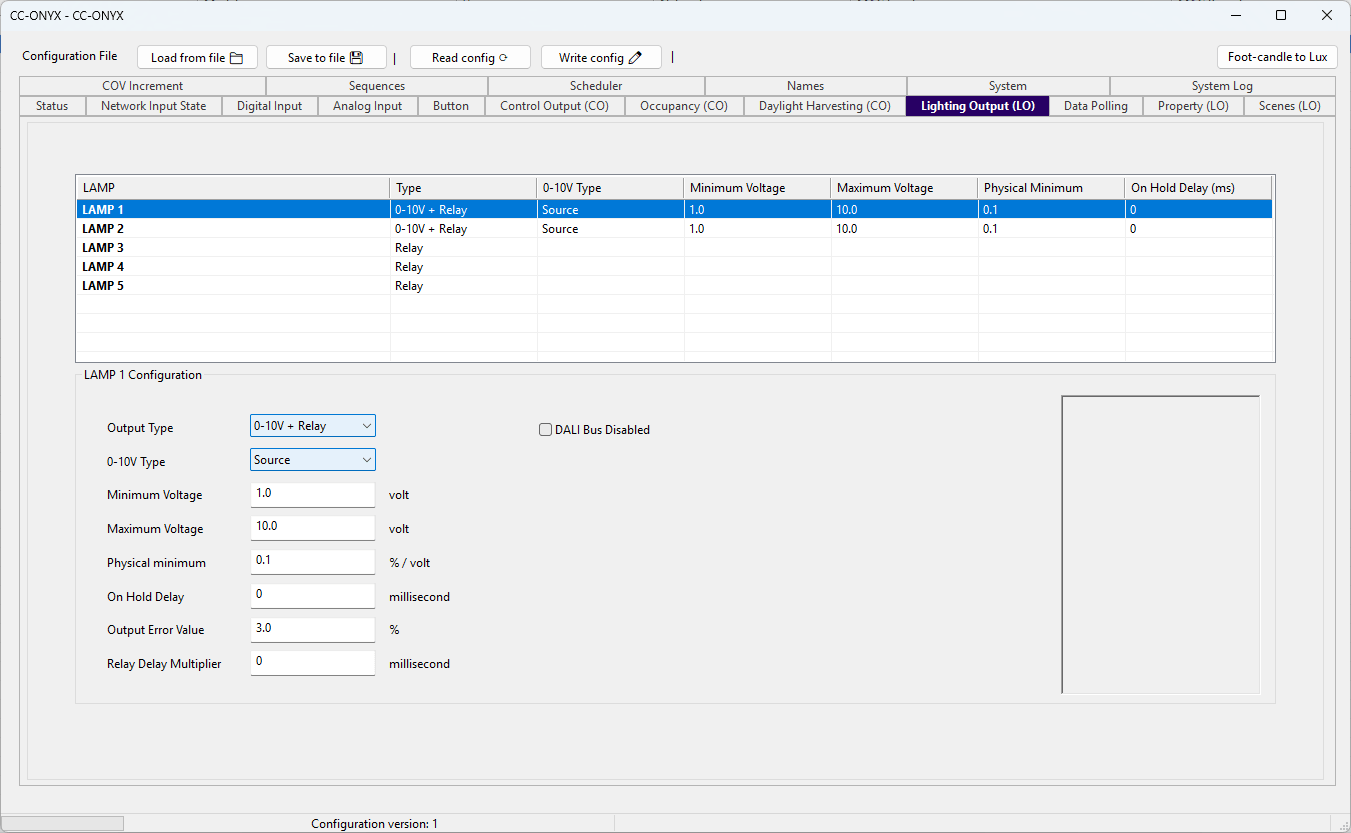Click the On Hold Delay input field

pyautogui.click(x=313, y=596)
